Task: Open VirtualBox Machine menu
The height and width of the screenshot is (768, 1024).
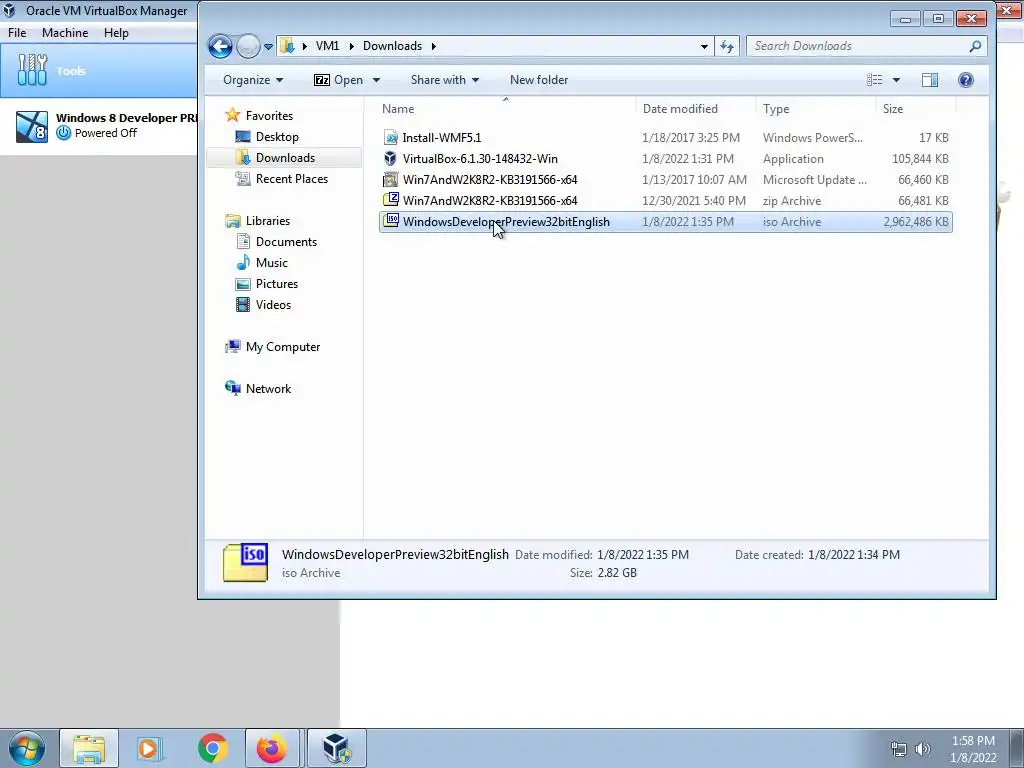Action: (x=65, y=33)
